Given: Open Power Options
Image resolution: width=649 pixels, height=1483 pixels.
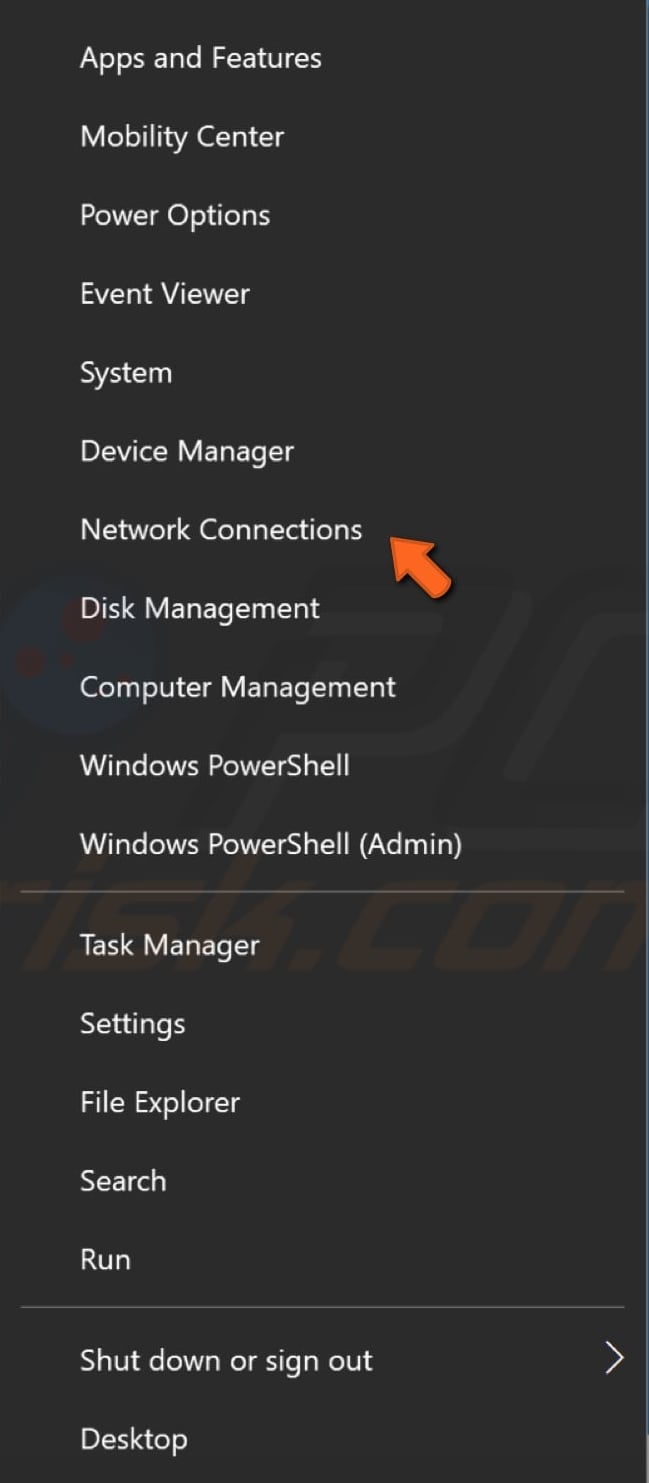Looking at the screenshot, I should [174, 215].
